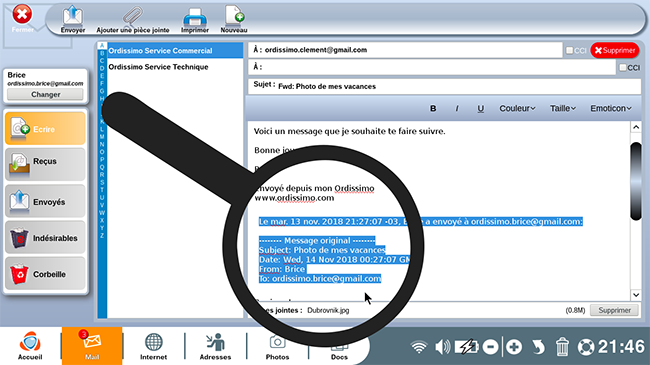The height and width of the screenshot is (365, 650).
Task: Zoom out with the minus icon
Action: point(490,347)
